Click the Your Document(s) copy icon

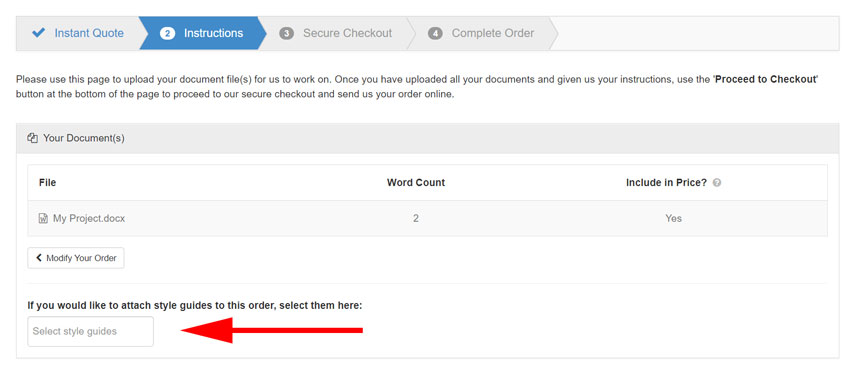32,138
